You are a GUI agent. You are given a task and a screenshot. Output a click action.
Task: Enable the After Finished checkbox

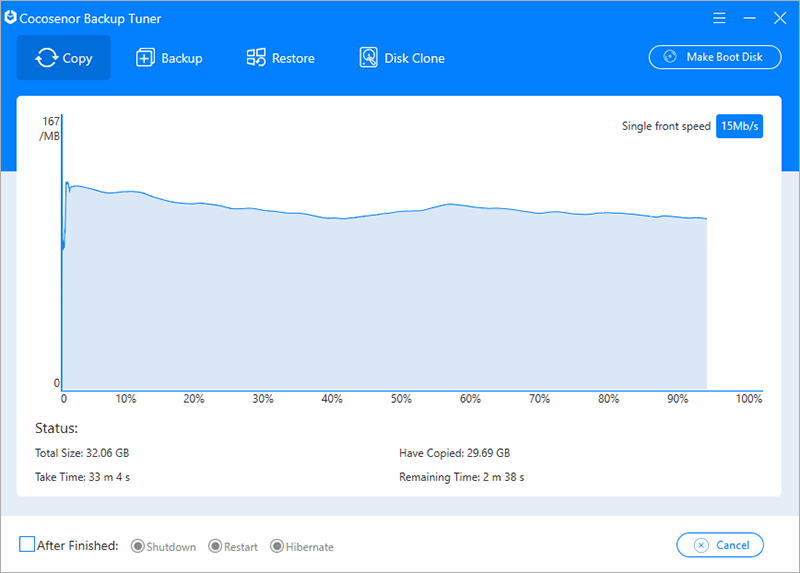point(27,545)
